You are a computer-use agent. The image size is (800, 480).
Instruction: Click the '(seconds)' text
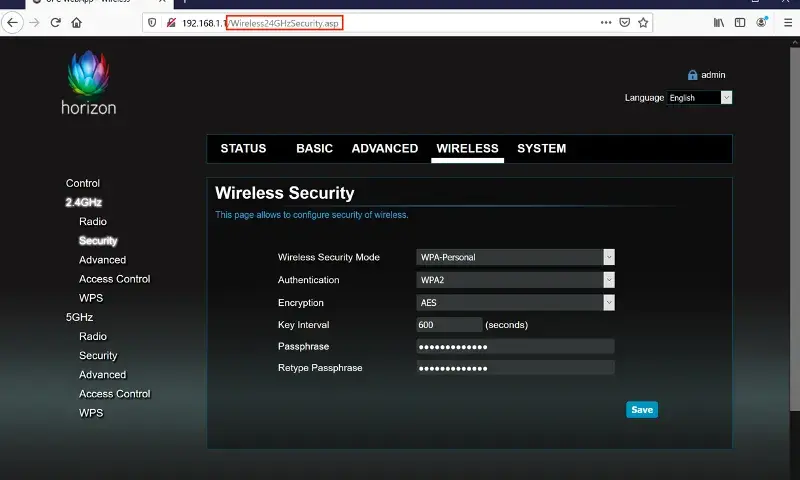coord(506,325)
